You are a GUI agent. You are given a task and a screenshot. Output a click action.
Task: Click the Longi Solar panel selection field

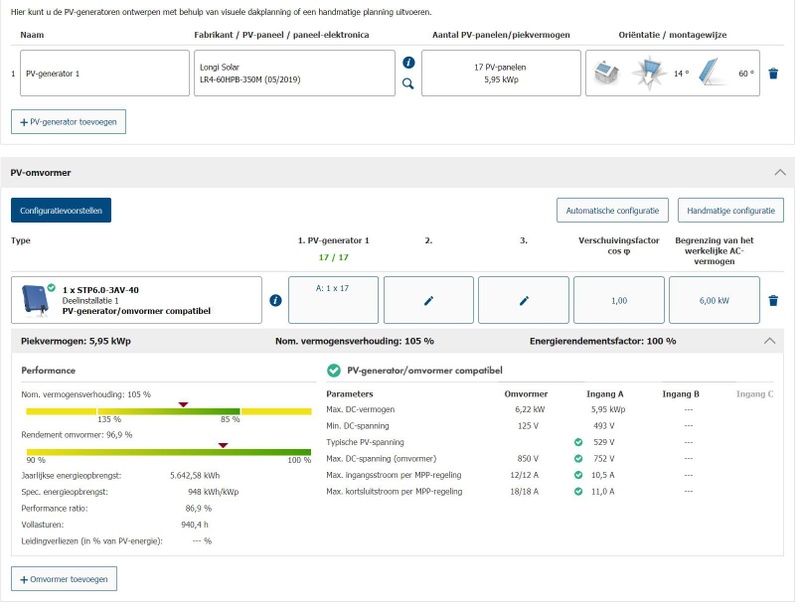(x=296, y=73)
